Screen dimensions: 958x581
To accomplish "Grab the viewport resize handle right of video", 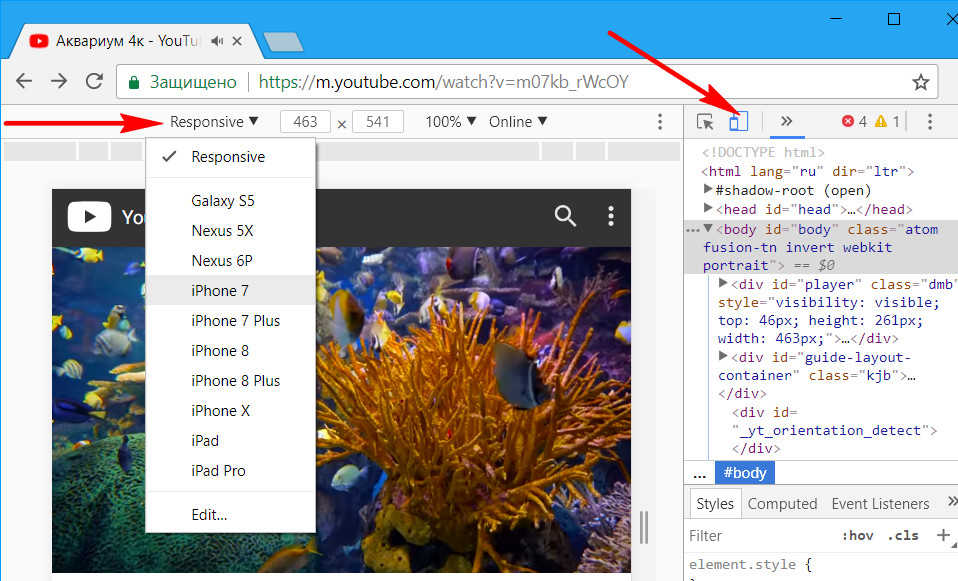I will pyautogui.click(x=643, y=527).
